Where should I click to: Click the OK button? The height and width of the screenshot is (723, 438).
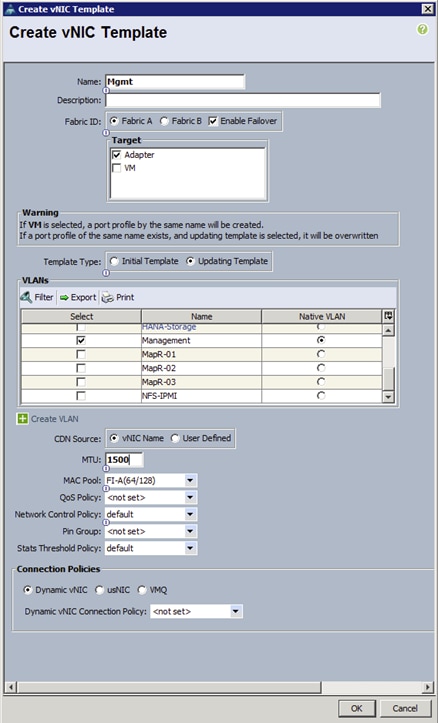(357, 708)
